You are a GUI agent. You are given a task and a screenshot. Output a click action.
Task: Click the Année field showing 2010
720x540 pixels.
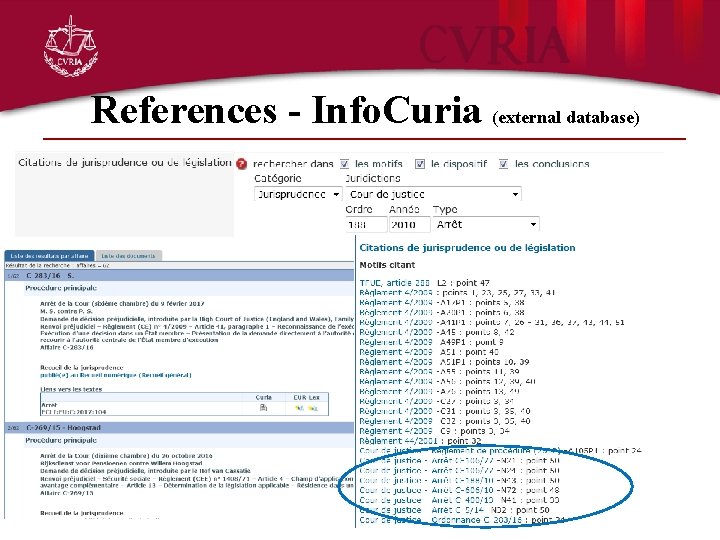(409, 225)
